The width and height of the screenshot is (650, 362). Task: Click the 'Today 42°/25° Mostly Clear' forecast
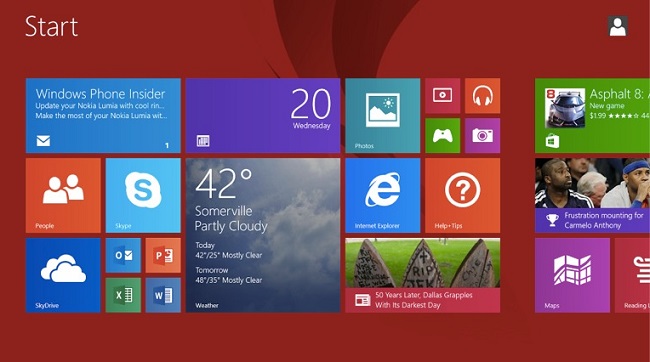[x=228, y=250]
